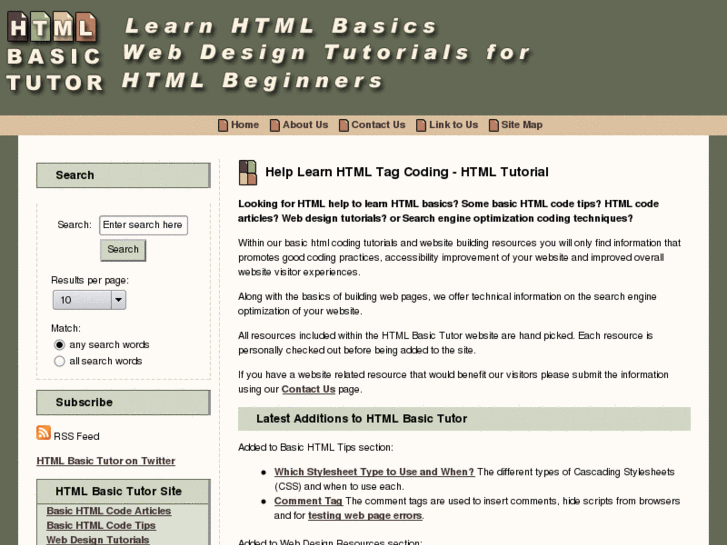Open the Link to Us navigation item
This screenshot has height=545, width=727.
click(453, 125)
